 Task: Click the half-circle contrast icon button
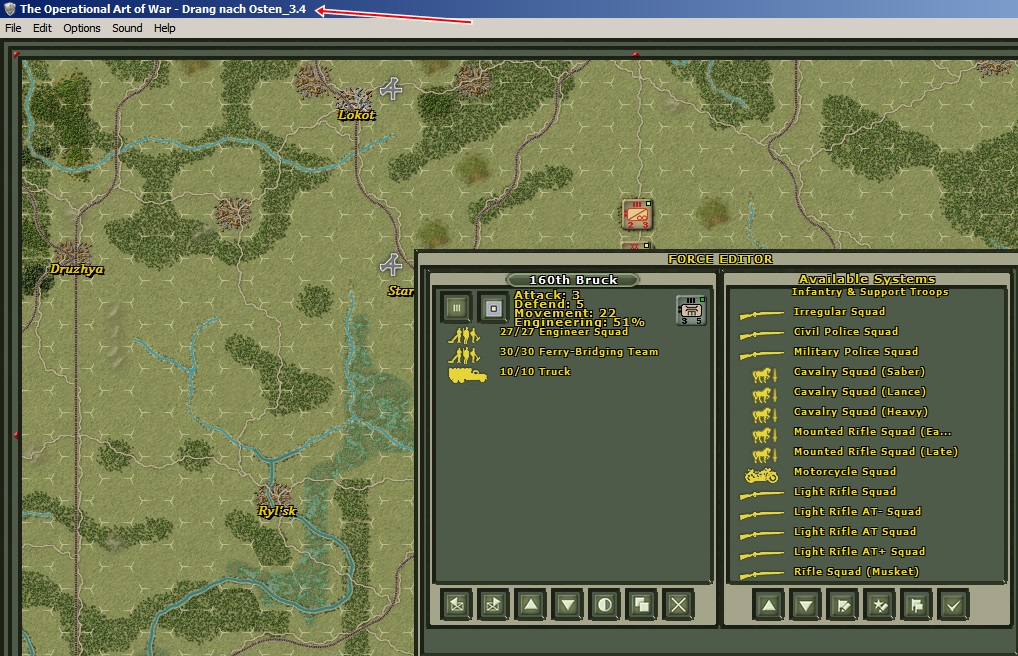tap(604, 605)
